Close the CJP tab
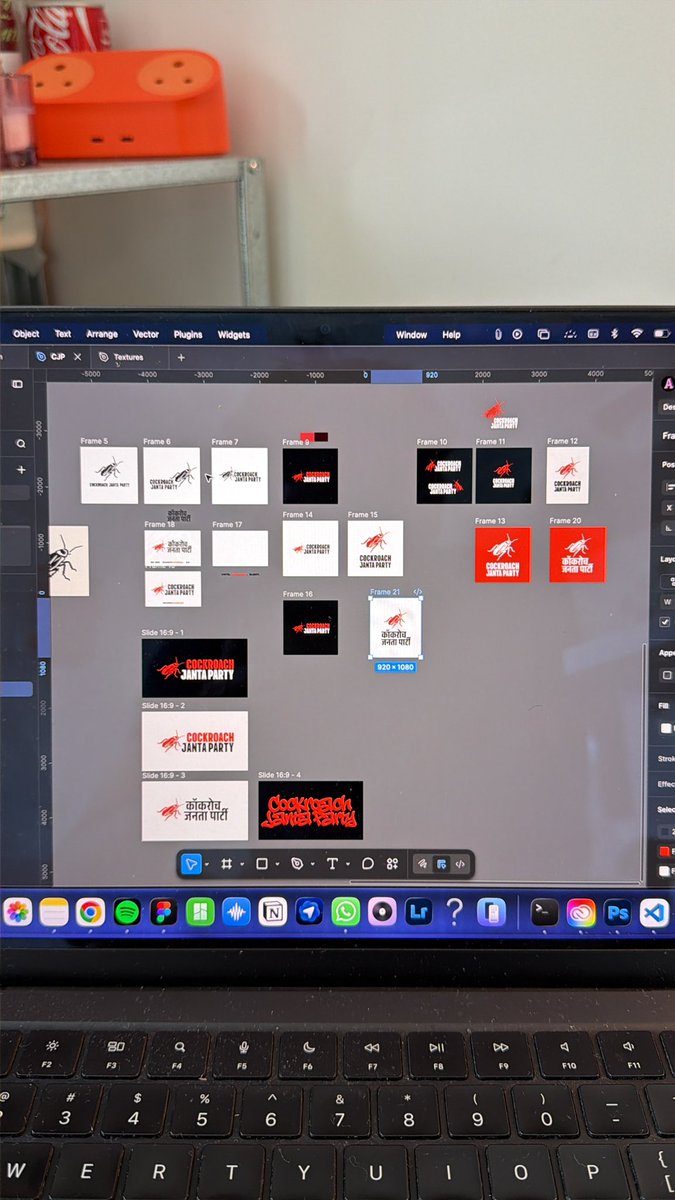 pyautogui.click(x=77, y=356)
